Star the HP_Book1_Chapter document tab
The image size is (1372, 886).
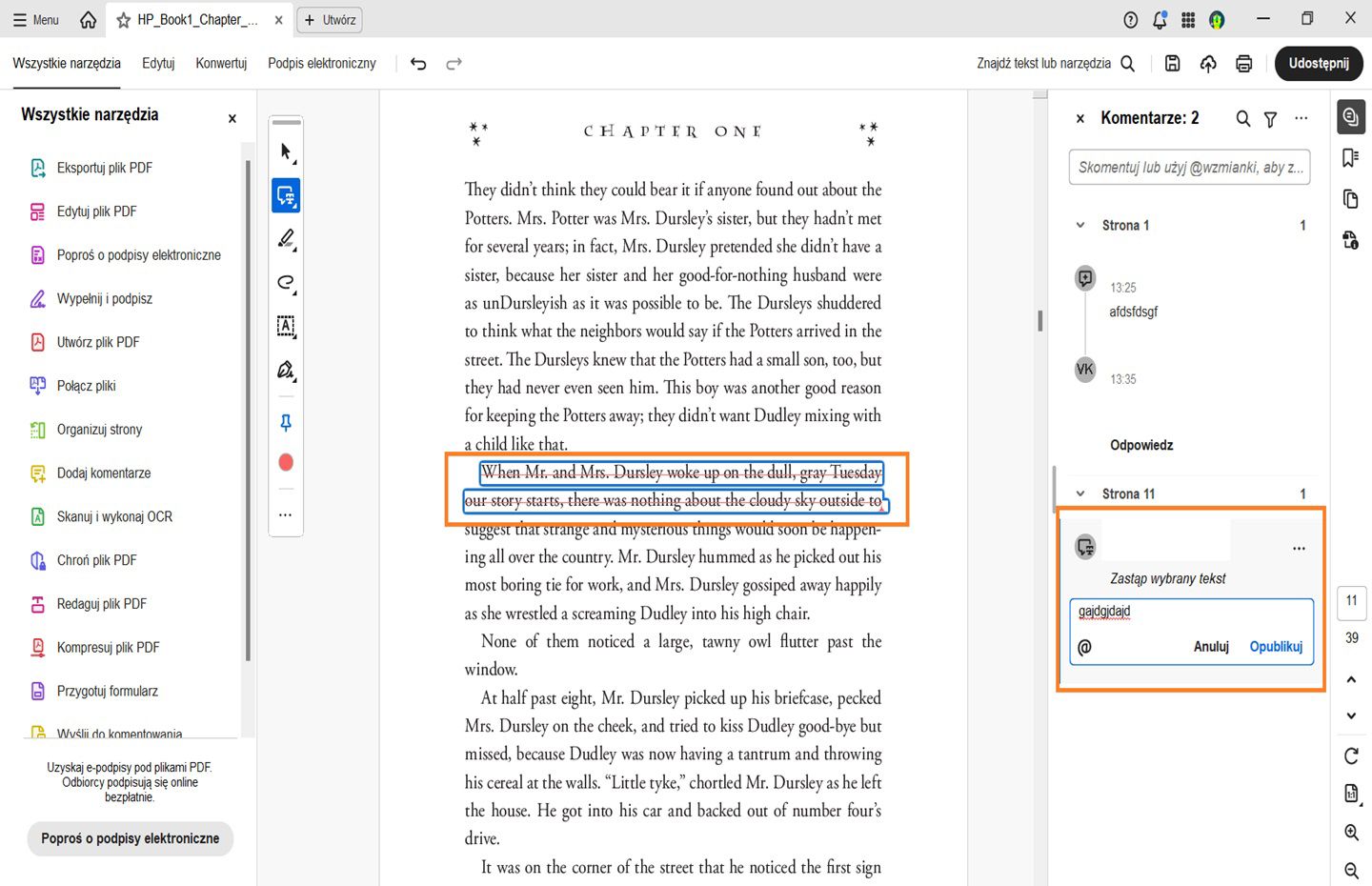pyautogui.click(x=123, y=20)
